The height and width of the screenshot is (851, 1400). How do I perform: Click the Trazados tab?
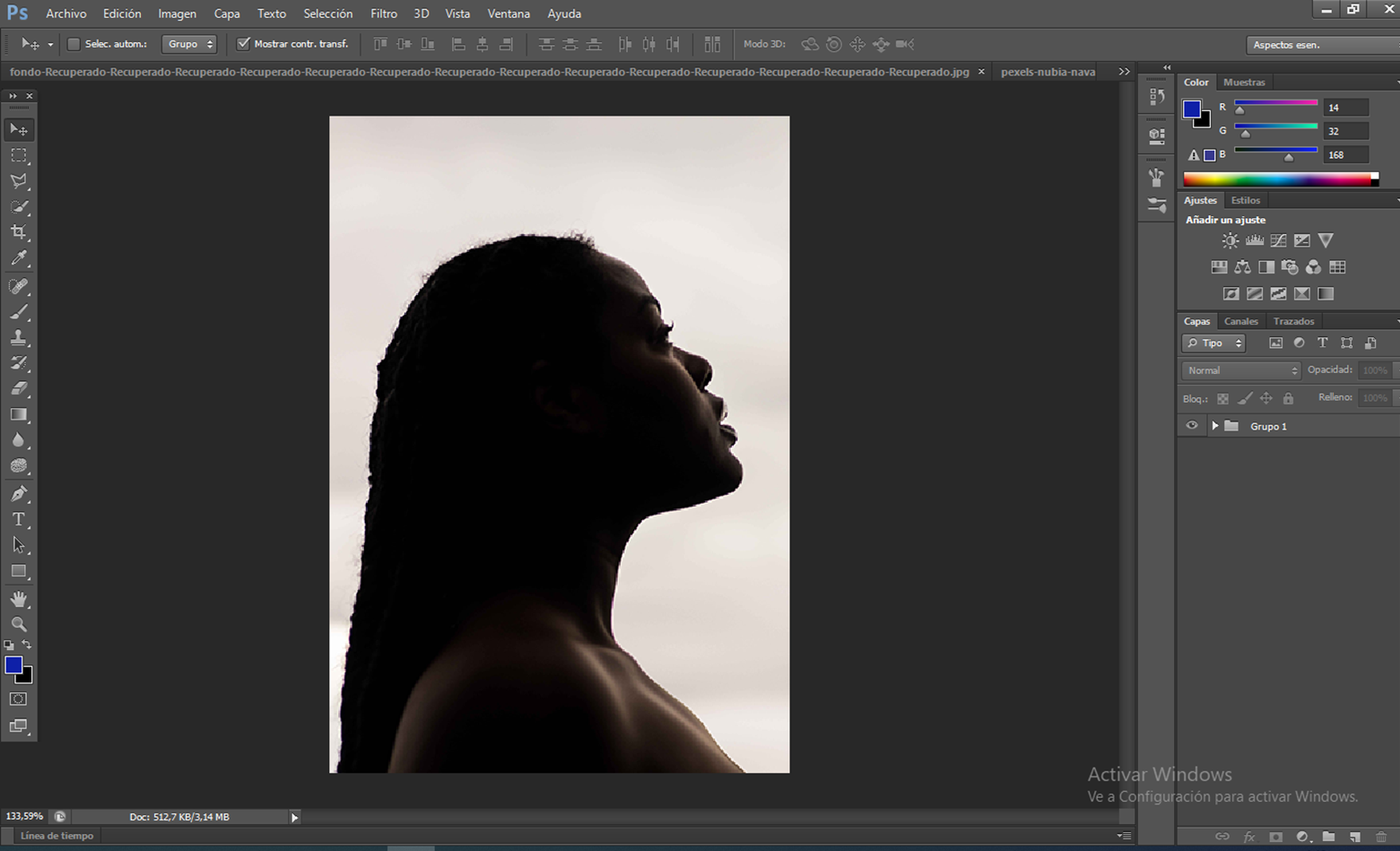(x=1293, y=321)
